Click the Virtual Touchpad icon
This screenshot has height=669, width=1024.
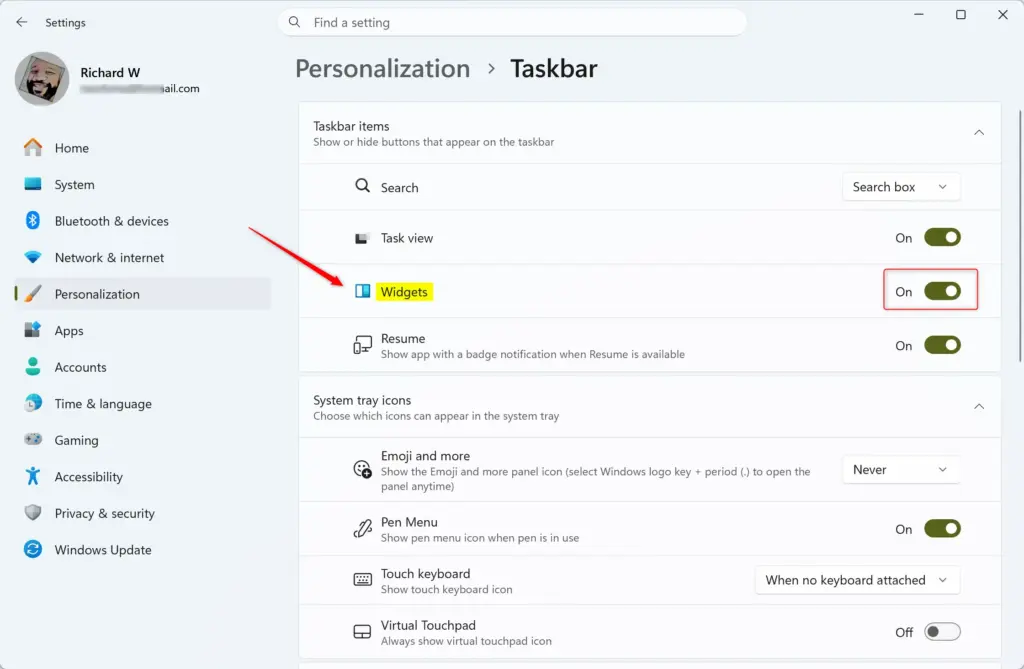click(x=362, y=632)
